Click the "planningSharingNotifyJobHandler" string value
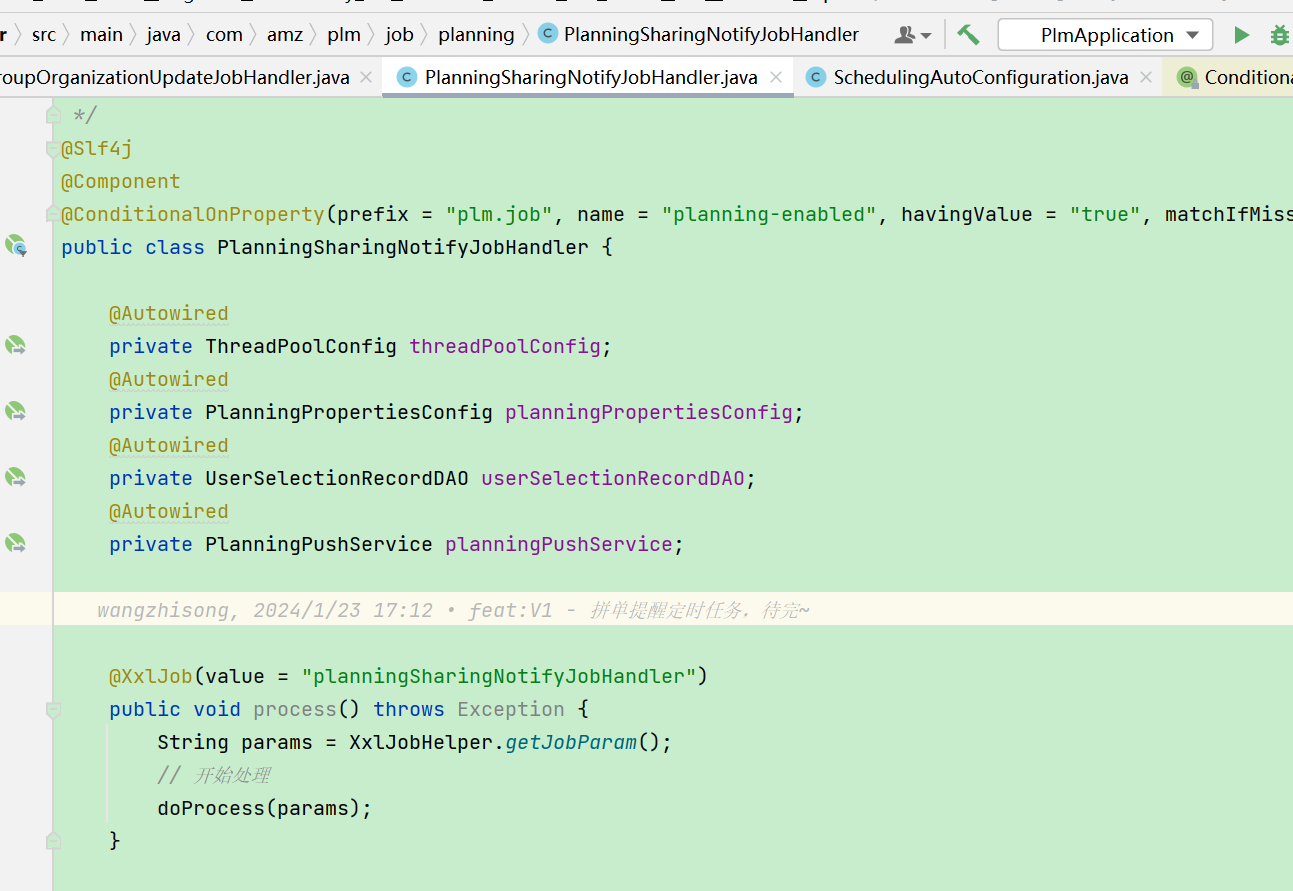Screen dimensions: 1293x891 pos(499,676)
